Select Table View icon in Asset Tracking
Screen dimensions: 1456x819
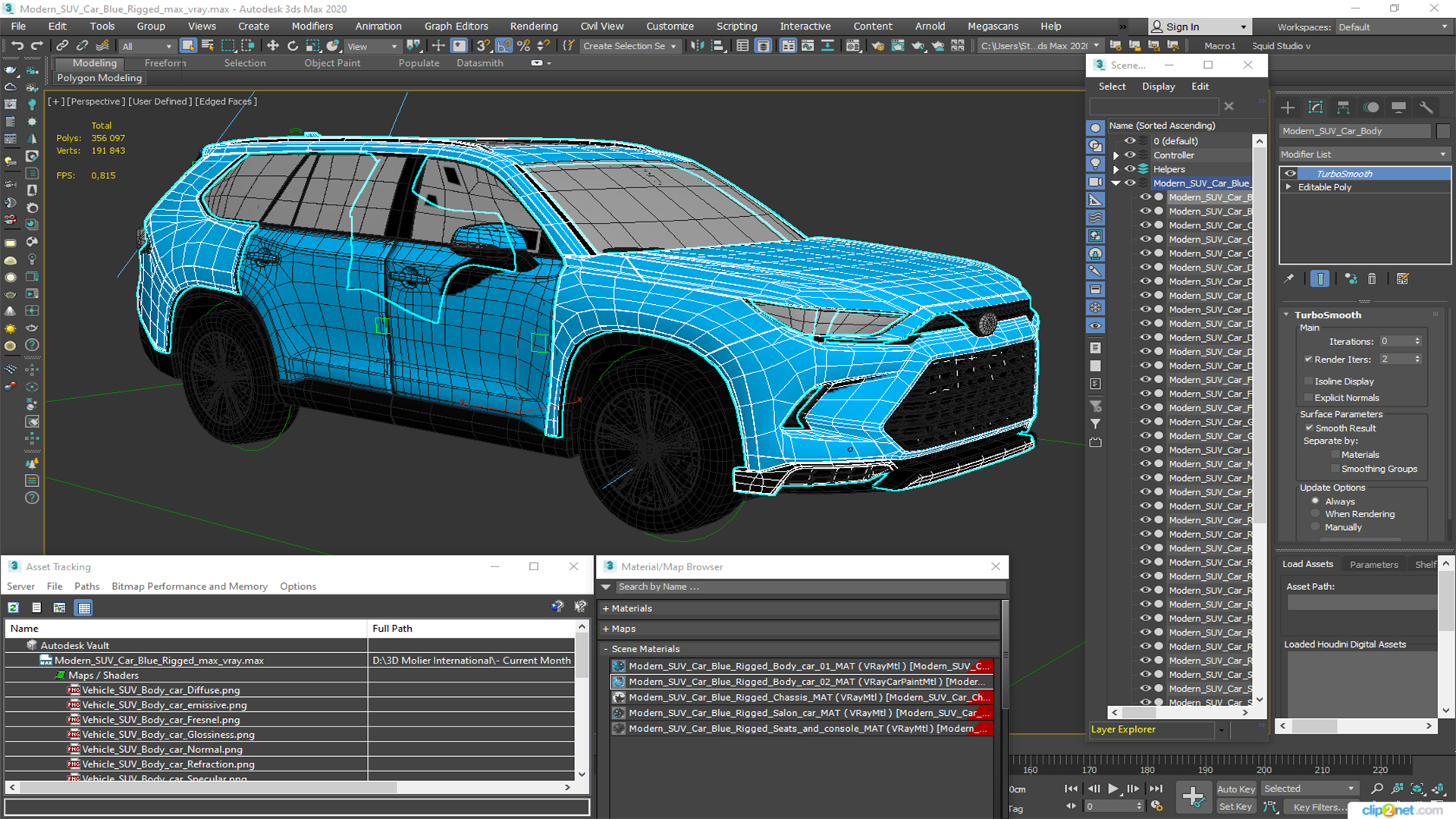pos(84,607)
